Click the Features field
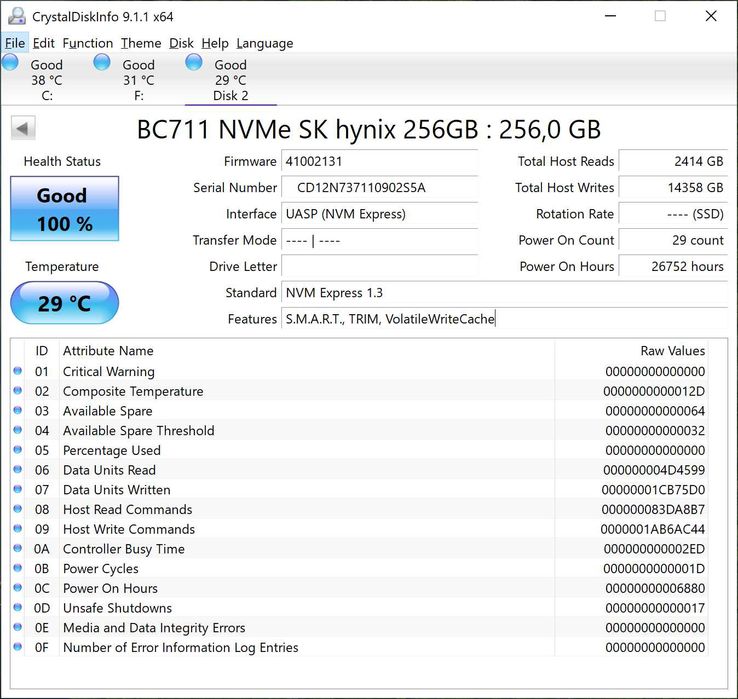738x699 pixels. [505, 319]
